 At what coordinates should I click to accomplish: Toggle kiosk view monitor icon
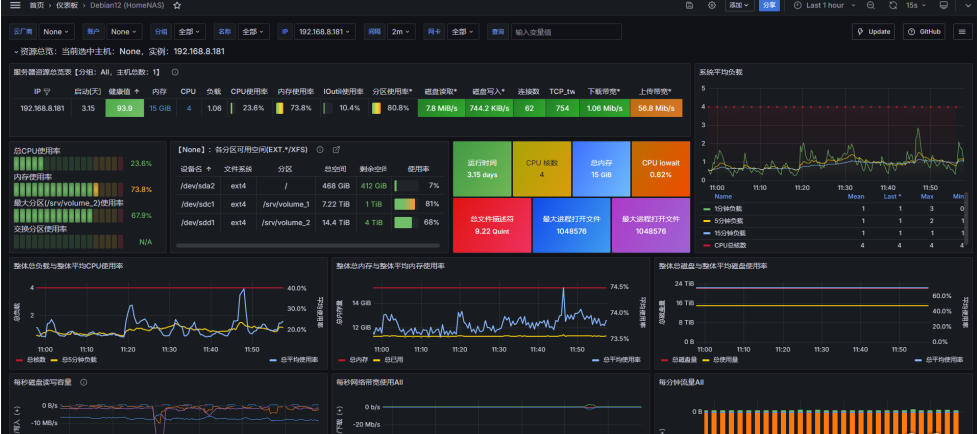coord(943,5)
